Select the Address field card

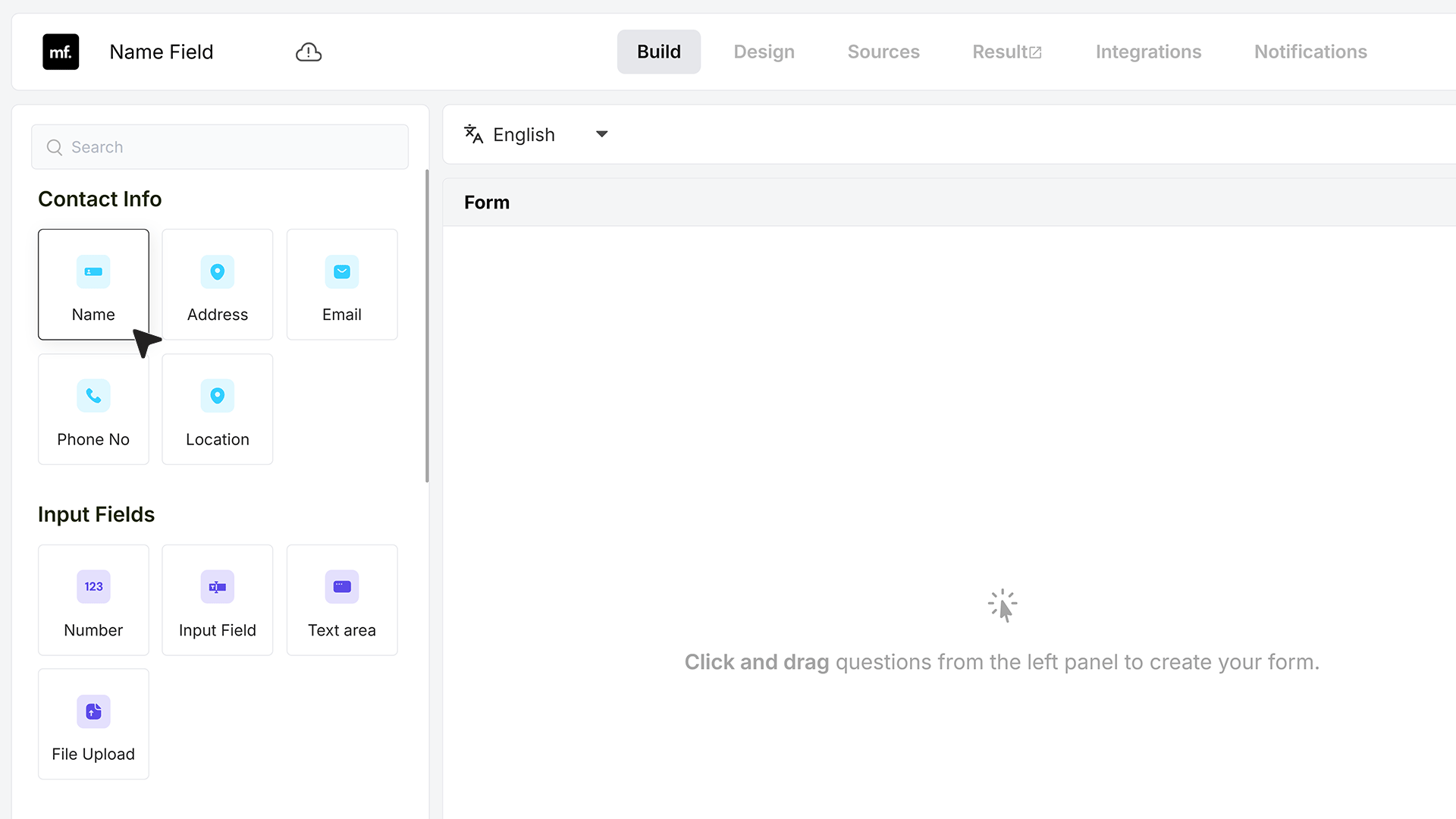(x=218, y=284)
